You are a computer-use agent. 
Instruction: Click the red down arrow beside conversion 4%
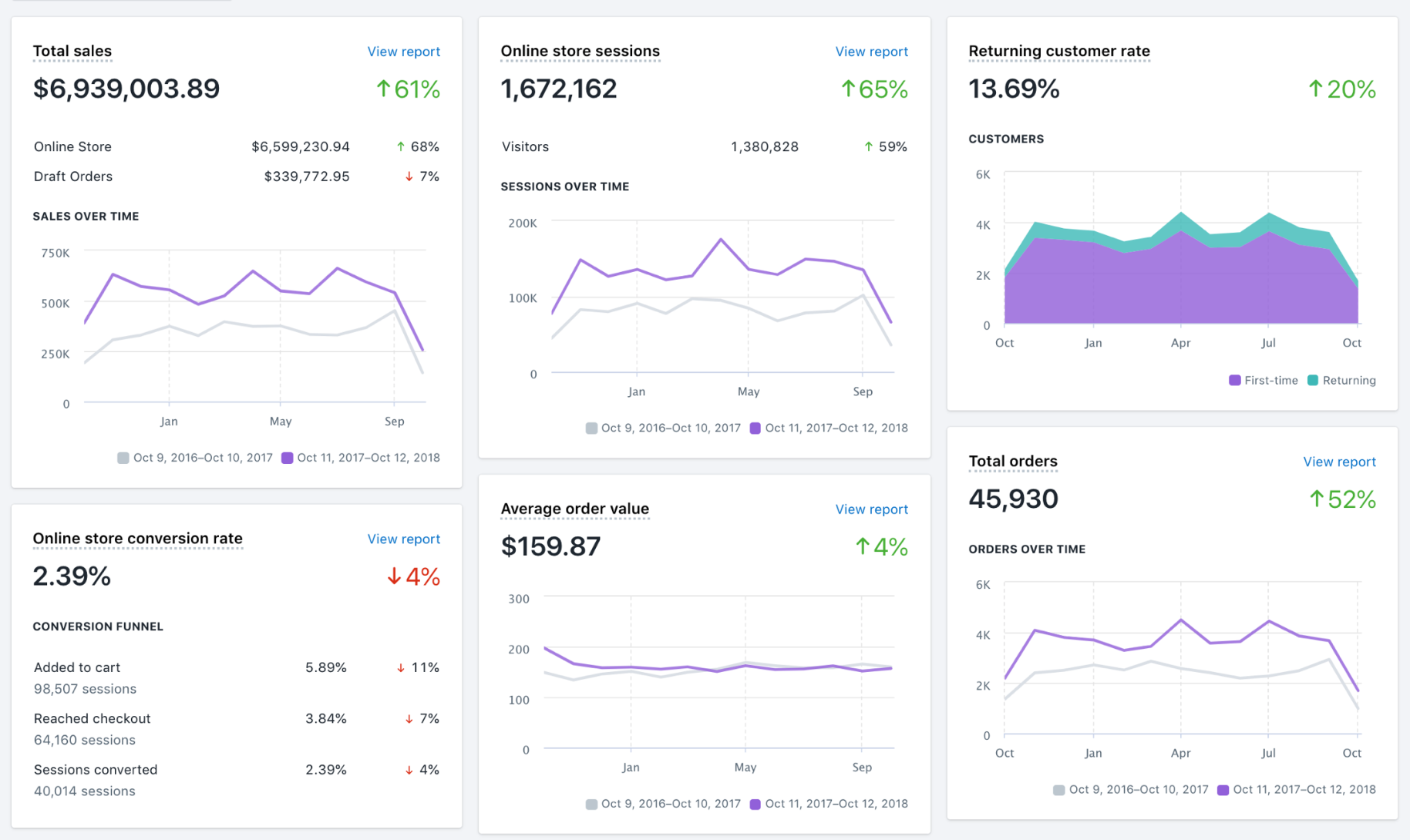click(393, 576)
